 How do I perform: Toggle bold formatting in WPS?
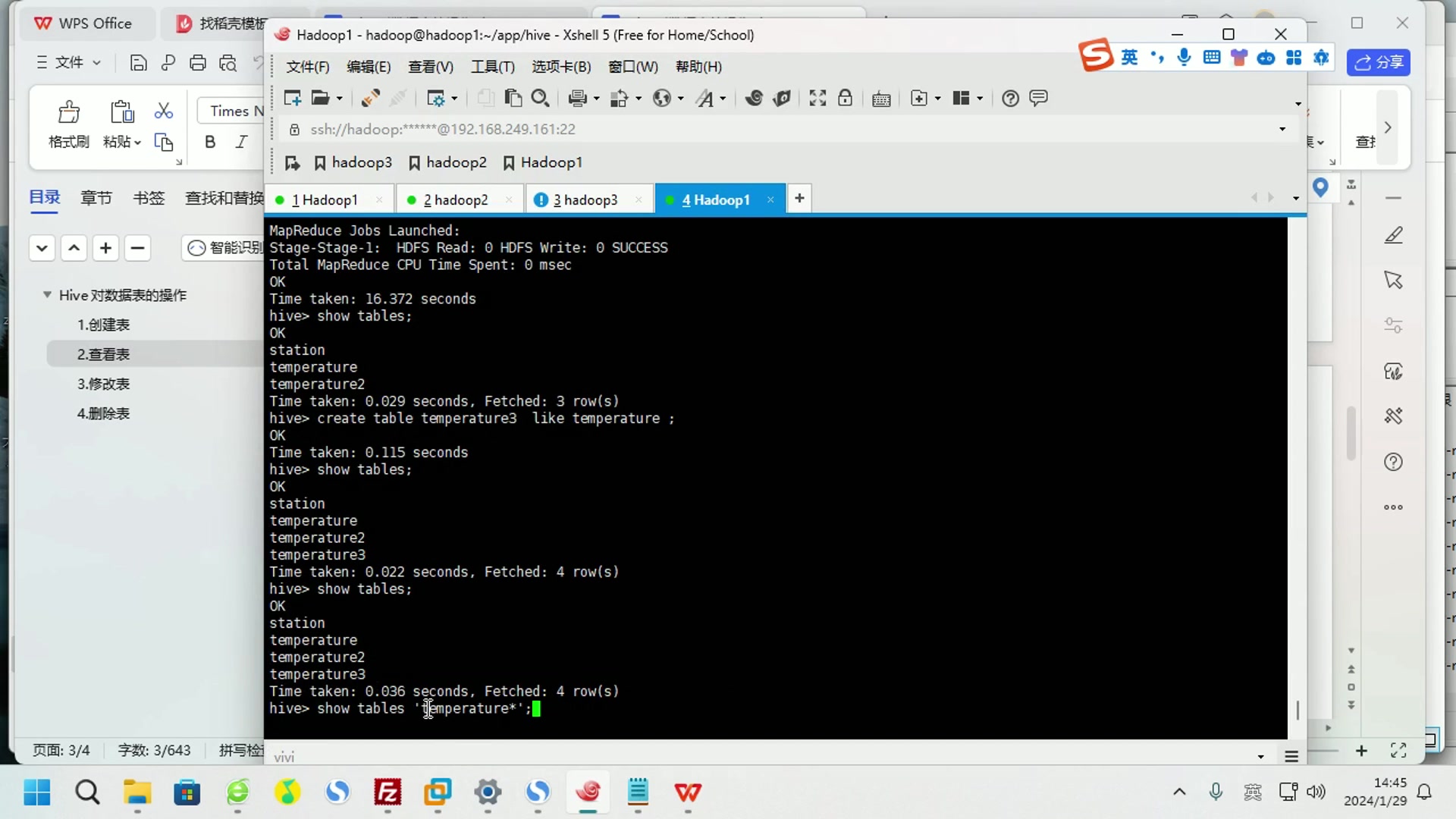[210, 142]
